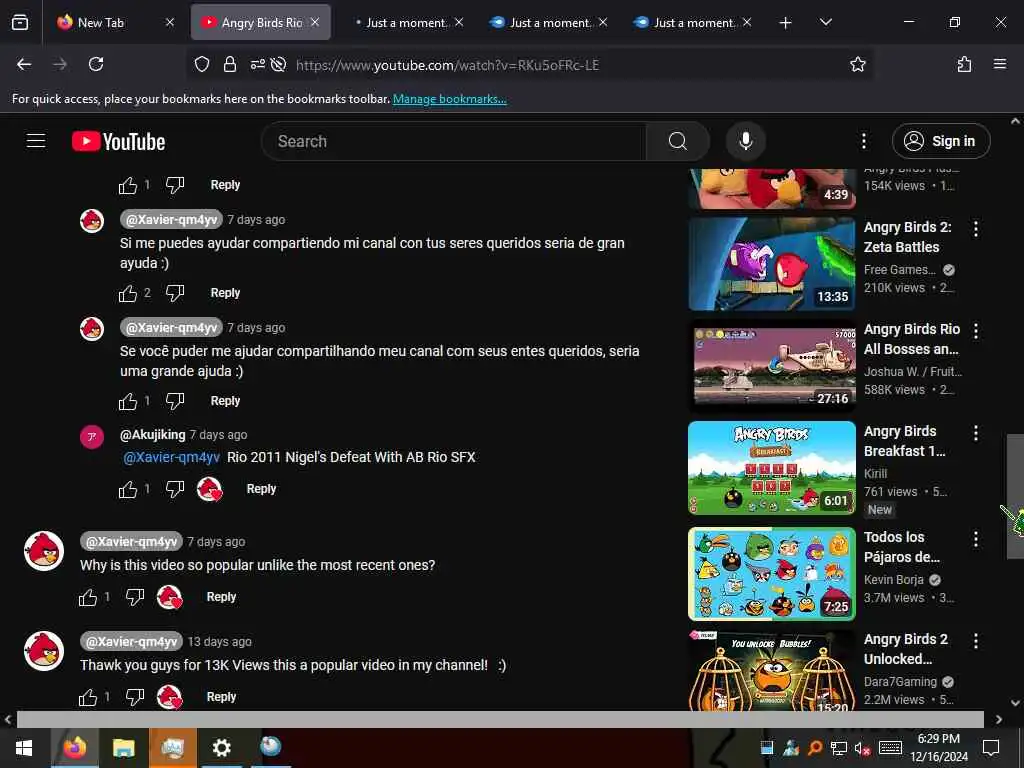Switch to second 'Just a moment' tab
Viewport: 1024px width, 768px height.
(x=549, y=22)
